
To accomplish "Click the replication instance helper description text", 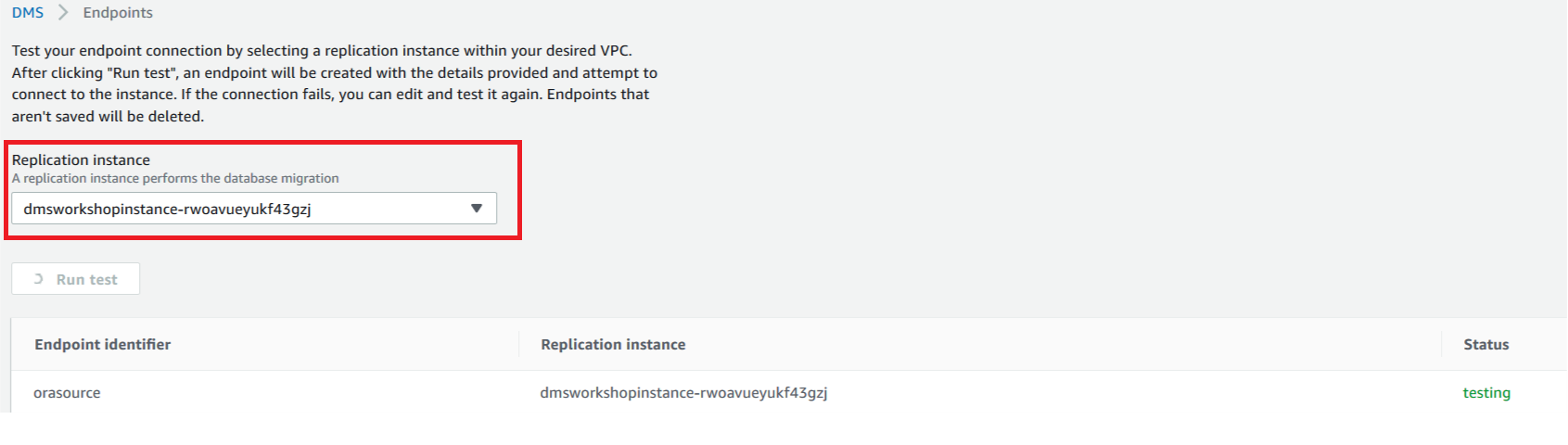I will (x=175, y=178).
